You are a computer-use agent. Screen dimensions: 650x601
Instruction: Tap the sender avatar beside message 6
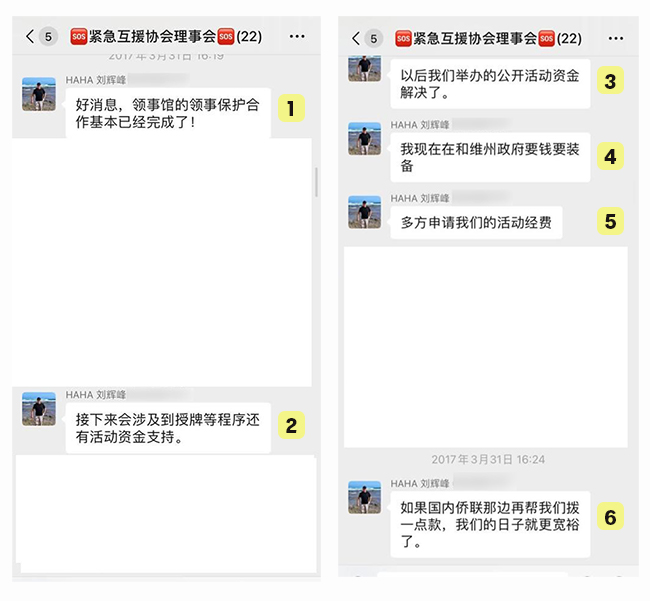364,497
